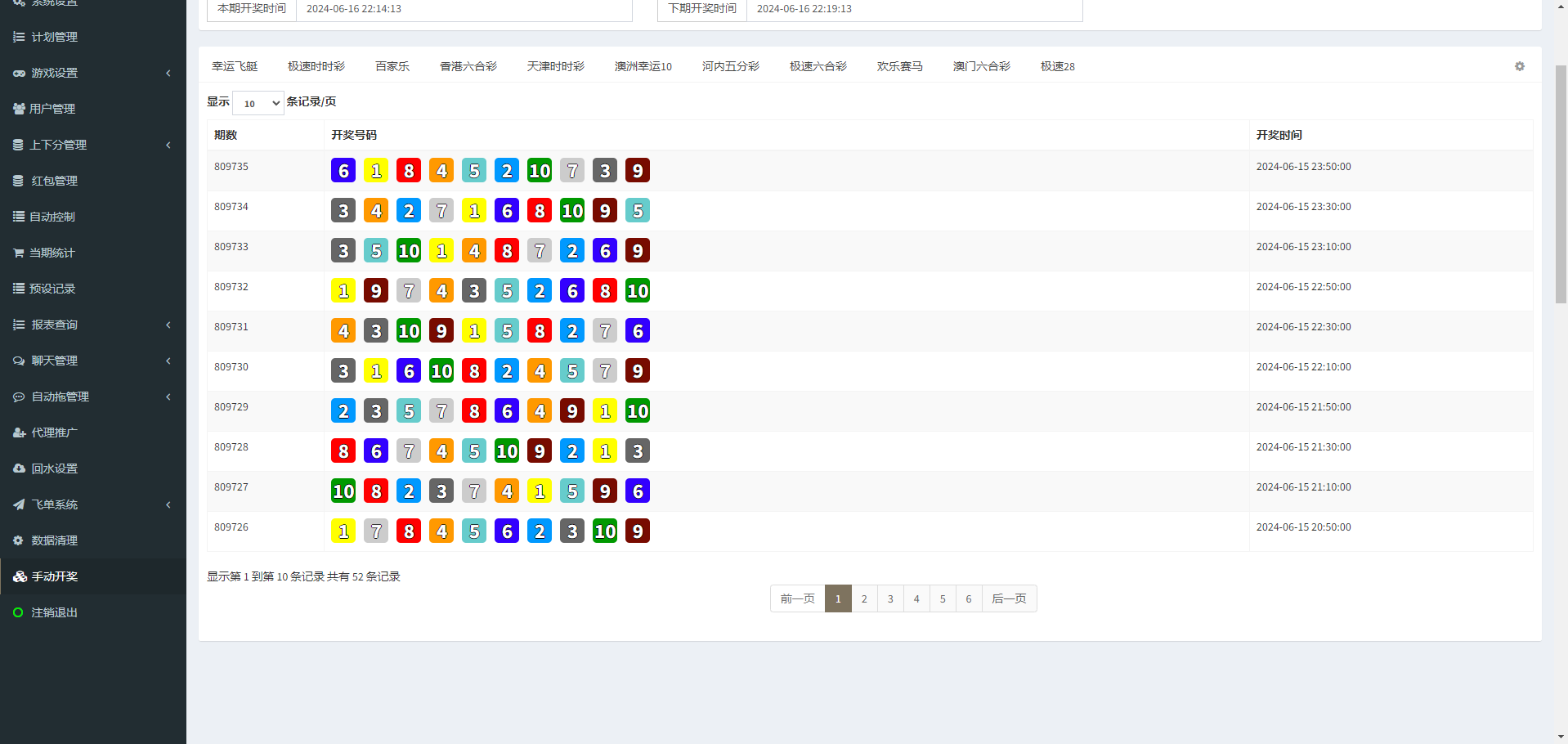The image size is (1568, 744).
Task: Go to next page with 后一页
Action: pos(1009,598)
